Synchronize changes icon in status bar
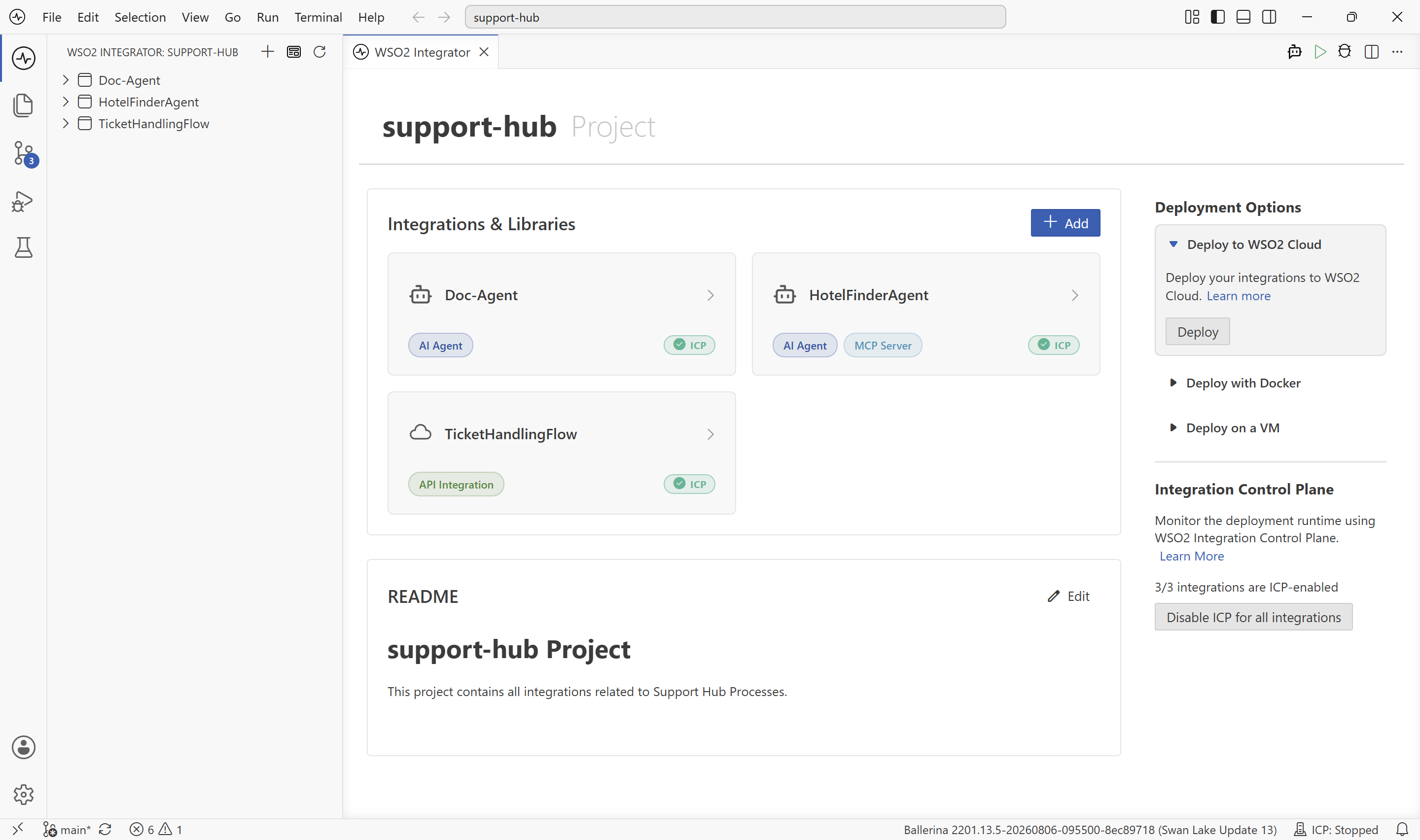This screenshot has height=840, width=1420. coord(106,829)
